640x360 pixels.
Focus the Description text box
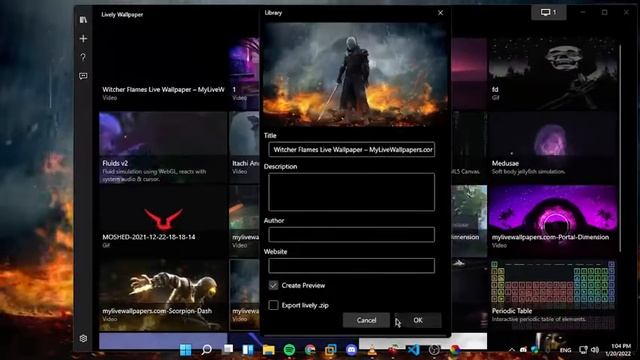coord(351,192)
